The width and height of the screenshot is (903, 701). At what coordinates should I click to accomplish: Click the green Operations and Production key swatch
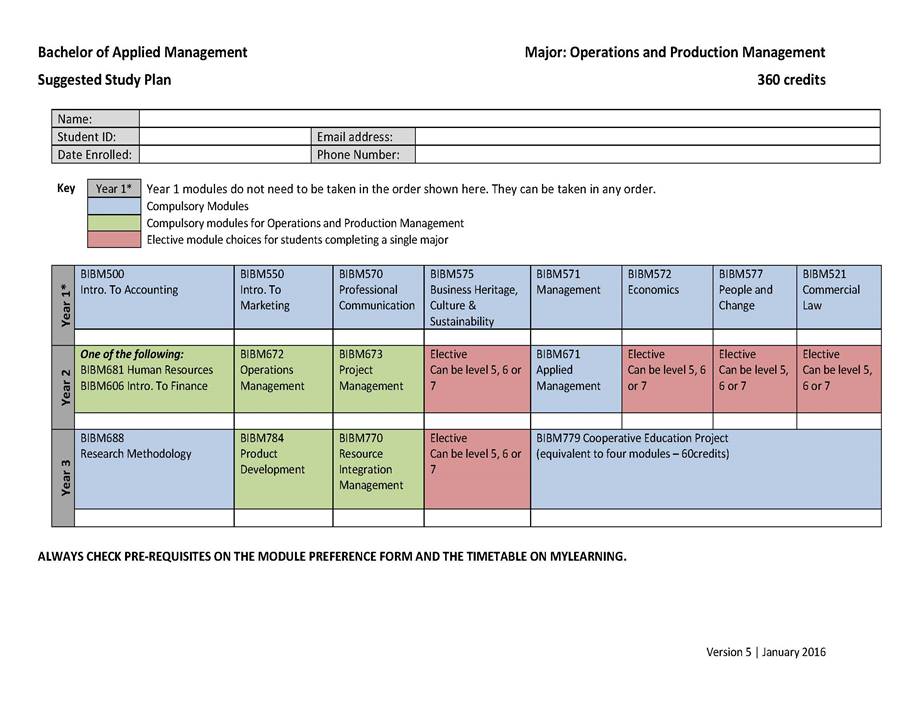click(113, 223)
